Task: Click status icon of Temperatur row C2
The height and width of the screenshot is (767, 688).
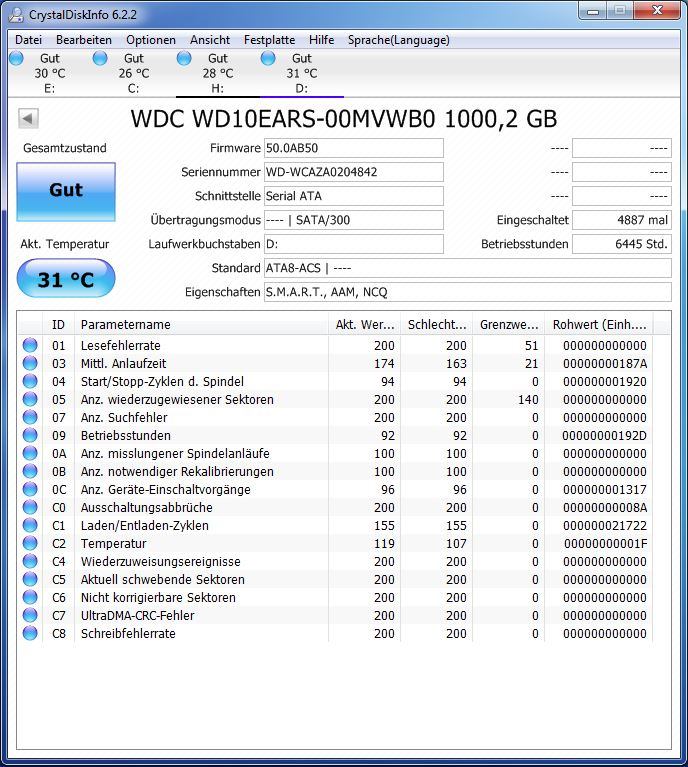Action: click(30, 543)
